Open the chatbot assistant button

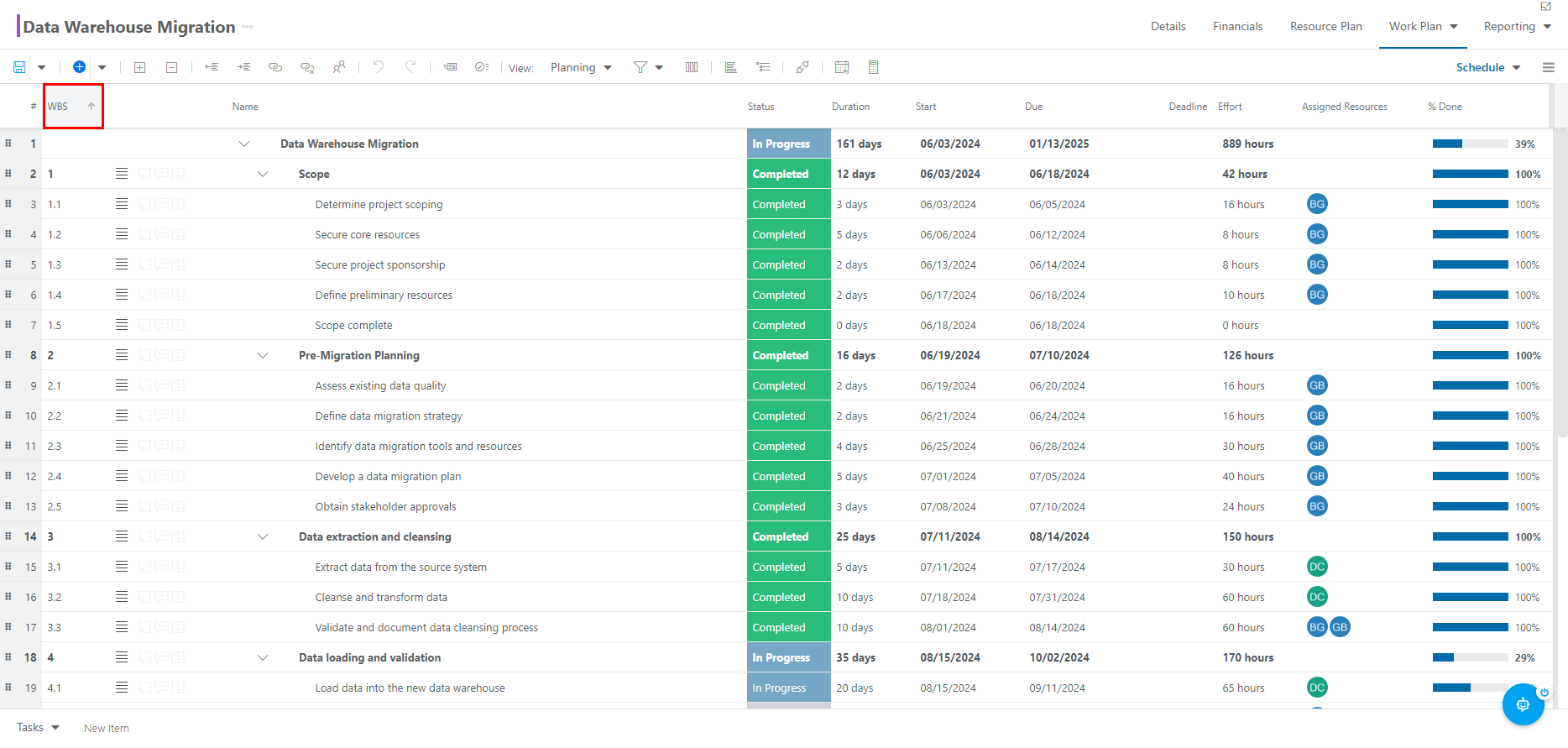(1523, 704)
